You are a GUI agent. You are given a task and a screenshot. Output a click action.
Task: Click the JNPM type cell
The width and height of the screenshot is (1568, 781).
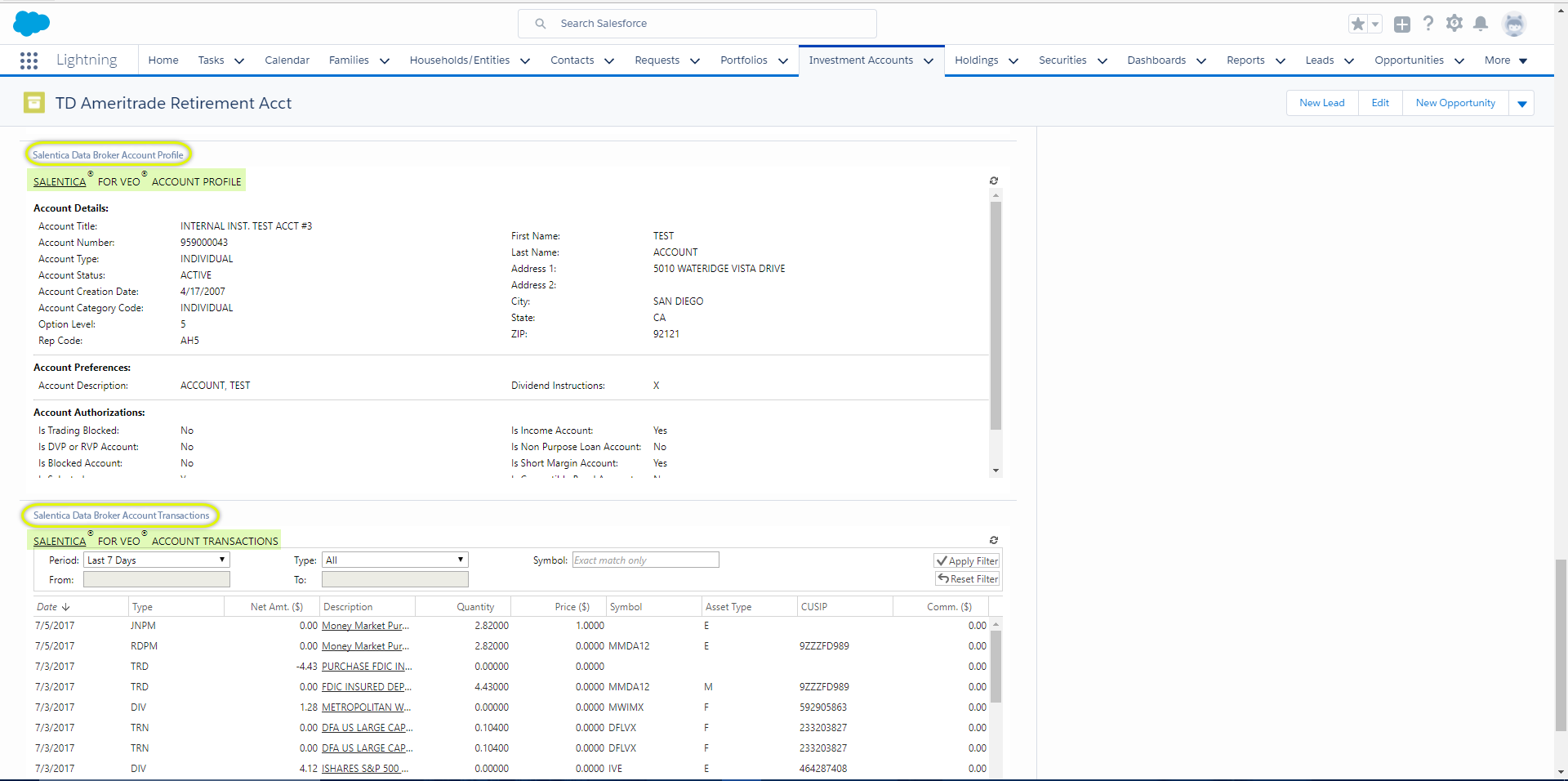[143, 626]
